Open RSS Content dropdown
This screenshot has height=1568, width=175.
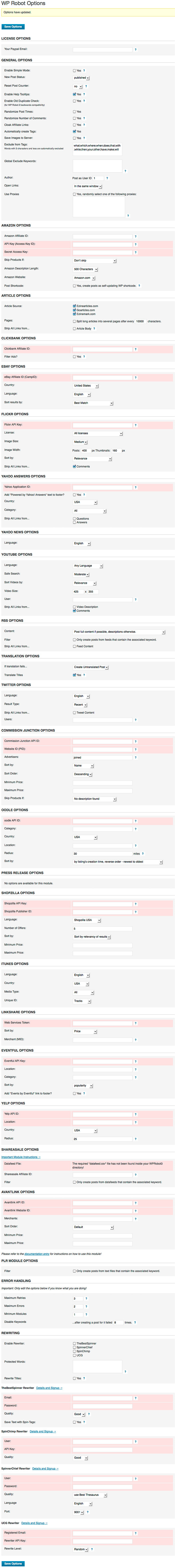(x=119, y=632)
